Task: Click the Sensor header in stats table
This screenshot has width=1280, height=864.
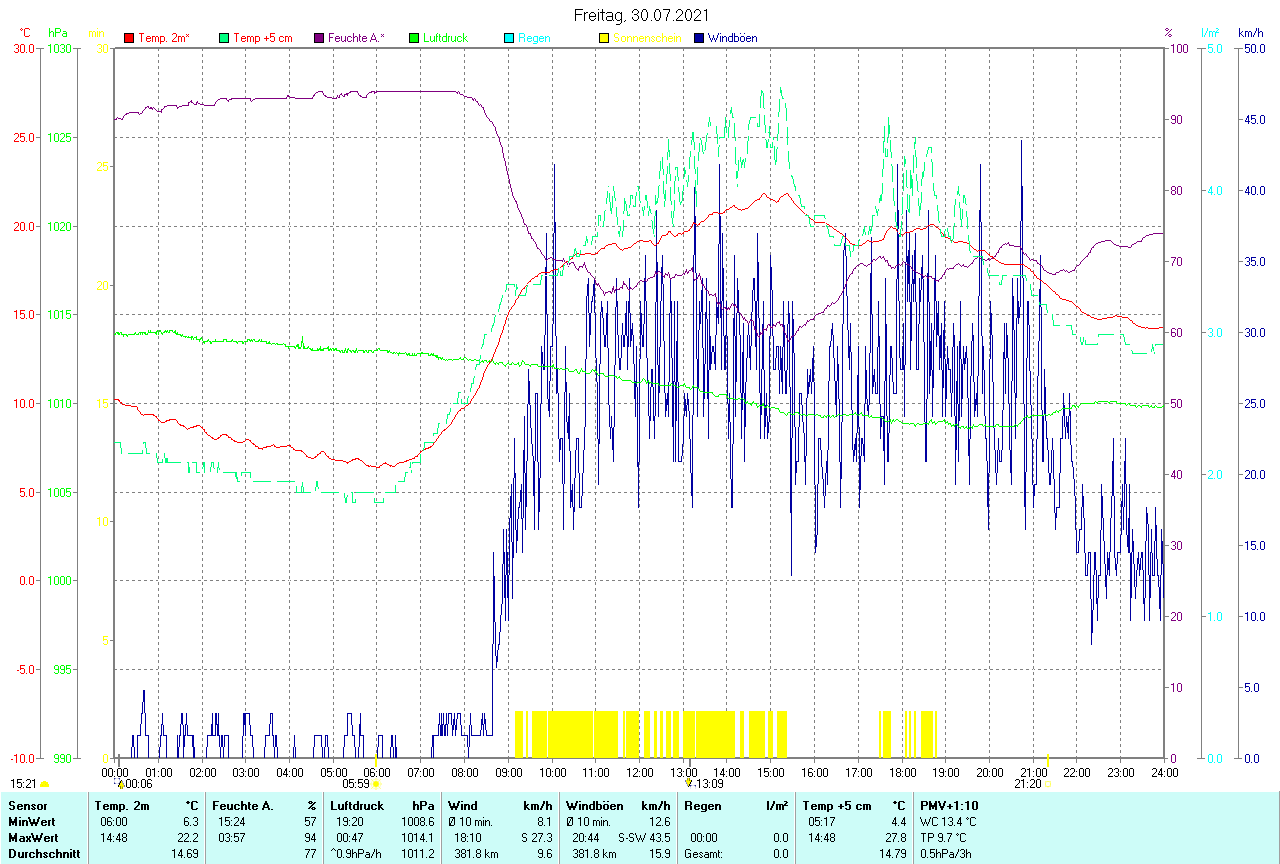Action: pos(26,806)
